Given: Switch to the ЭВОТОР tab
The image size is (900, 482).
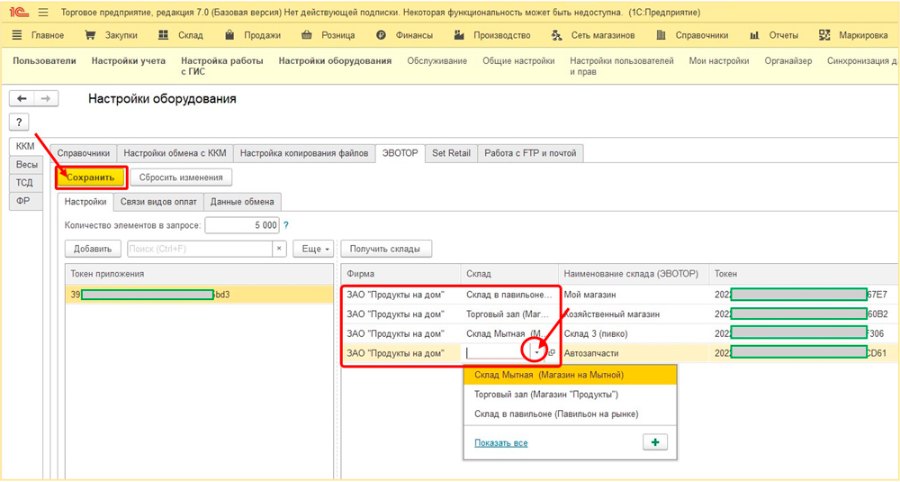Looking at the screenshot, I should [400, 153].
